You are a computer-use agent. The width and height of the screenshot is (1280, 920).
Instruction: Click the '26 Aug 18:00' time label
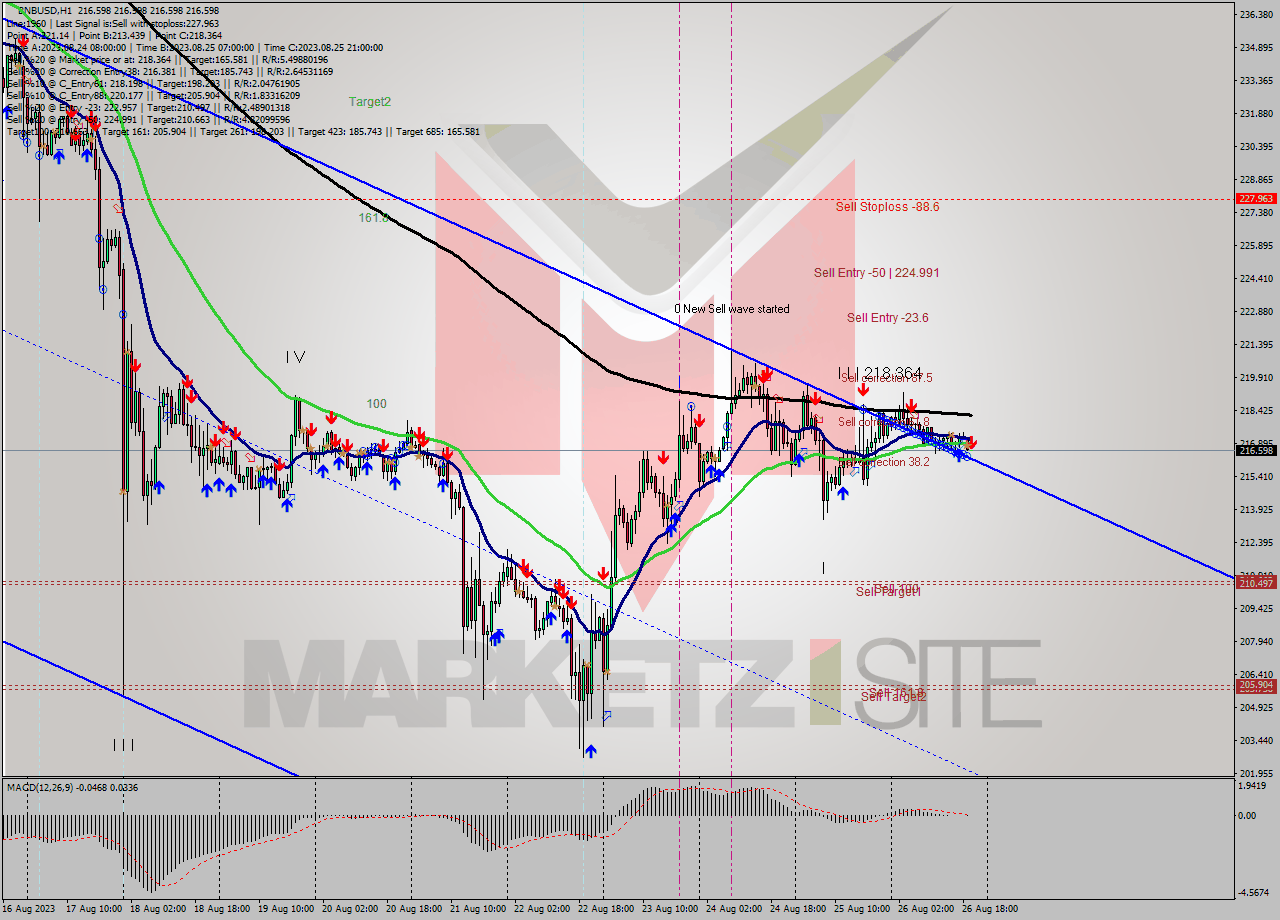point(989,910)
